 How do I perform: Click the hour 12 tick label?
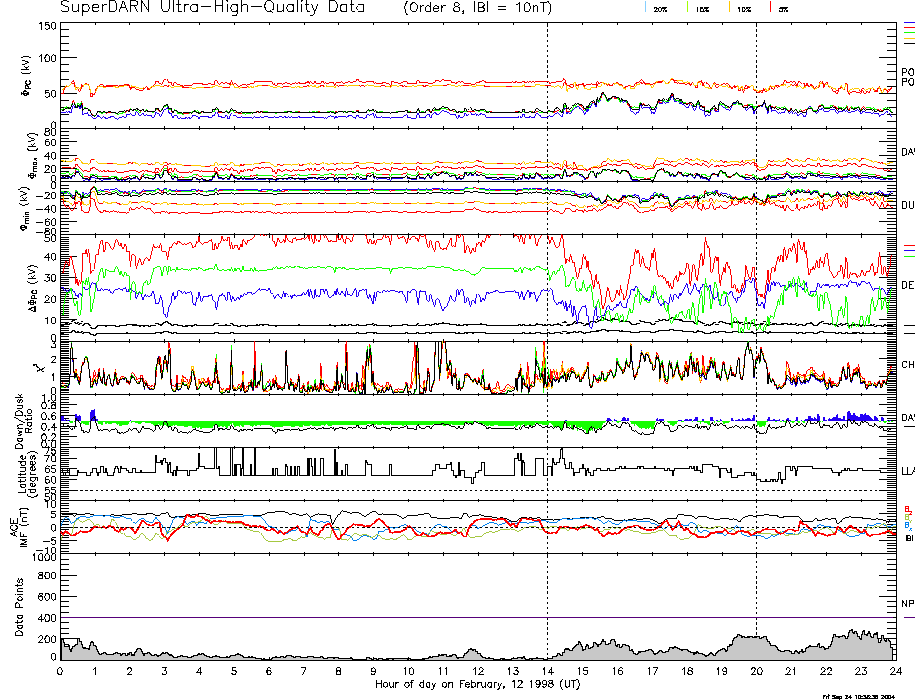click(x=478, y=673)
